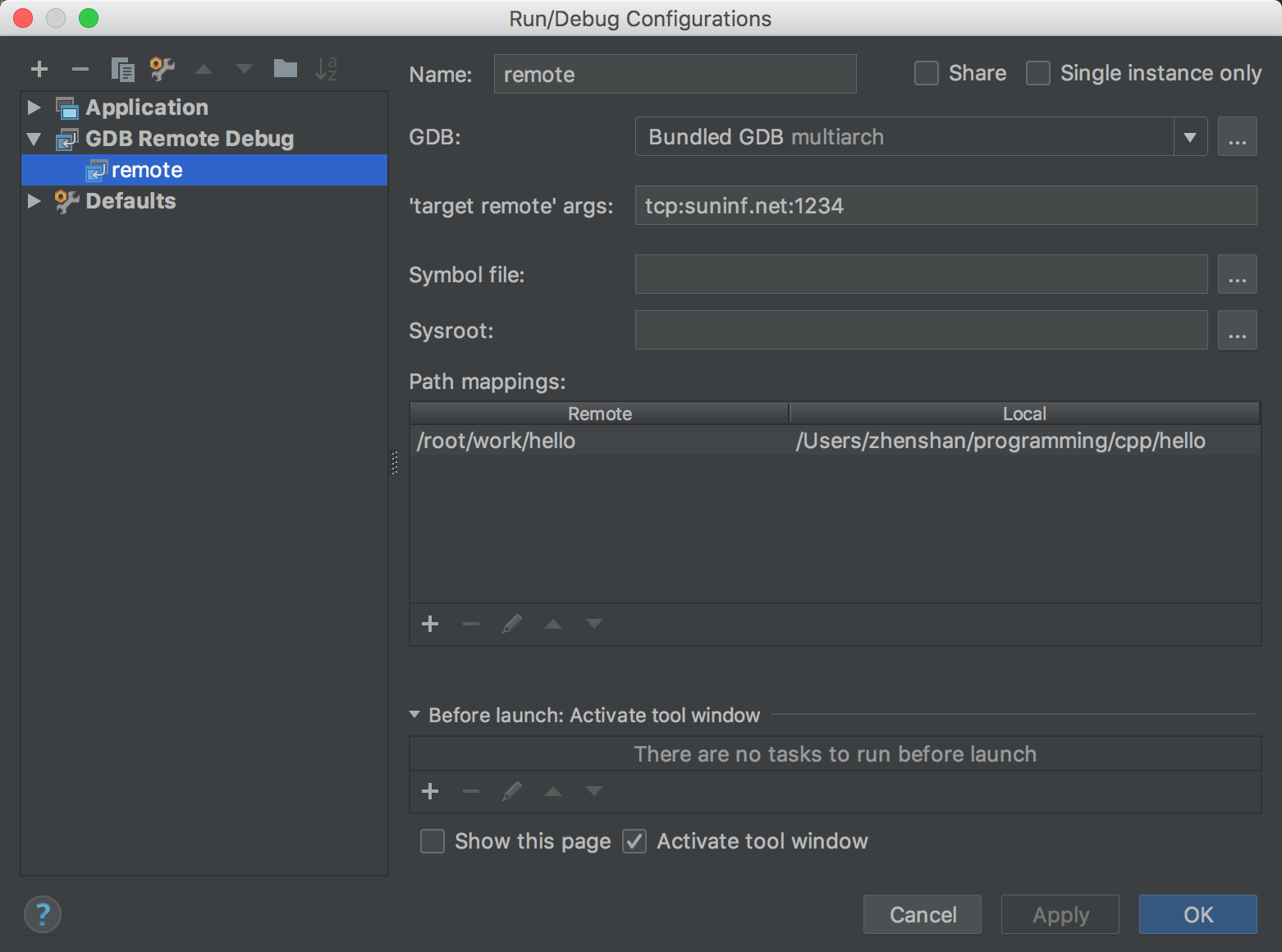Edit default configurations with wrench icon
Image resolution: width=1282 pixels, height=952 pixels.
click(x=163, y=69)
